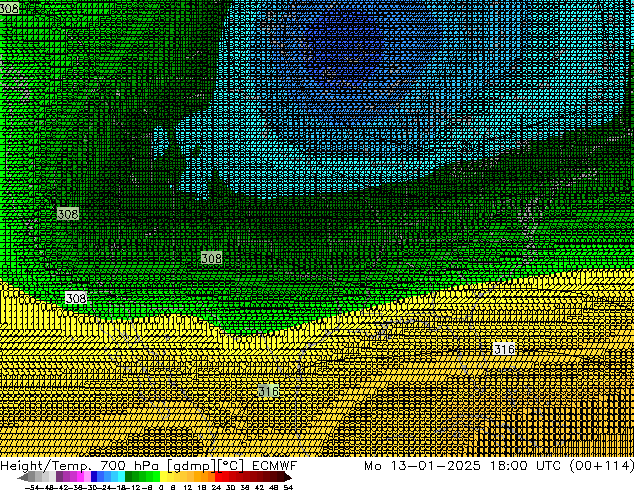
Task: Click the '700 hPa' pressure level text
Action: (131, 465)
